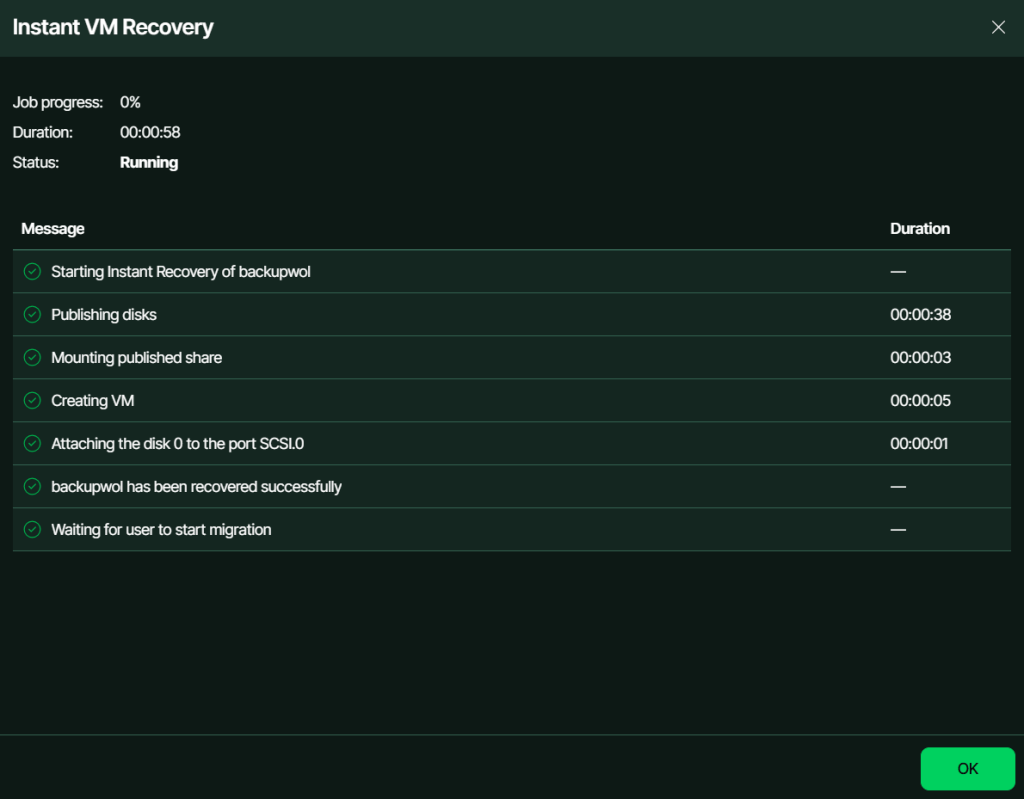The width and height of the screenshot is (1024, 799).
Task: Select 'backupwol has been recovered successfully' message
Action: tap(197, 487)
